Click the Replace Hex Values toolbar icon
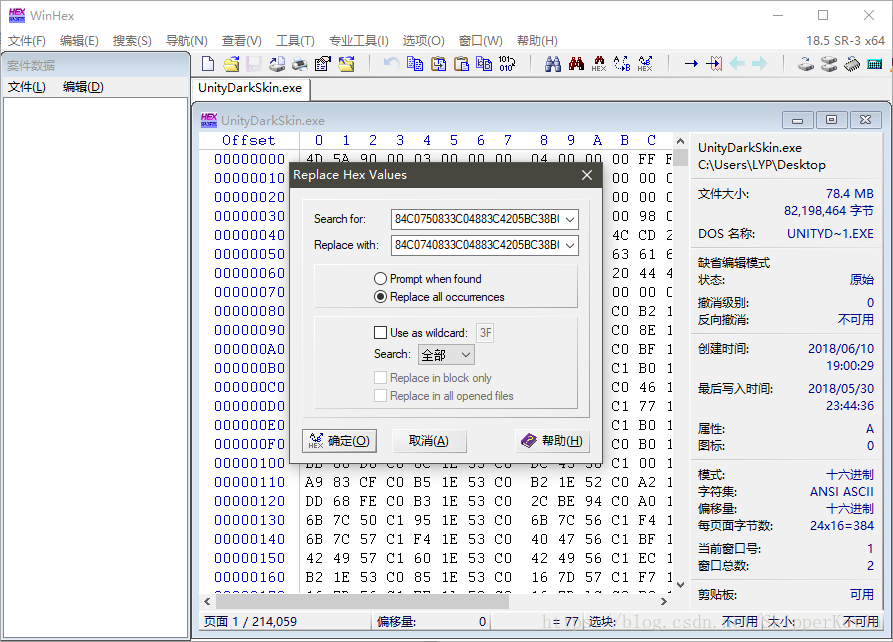 tap(645, 63)
